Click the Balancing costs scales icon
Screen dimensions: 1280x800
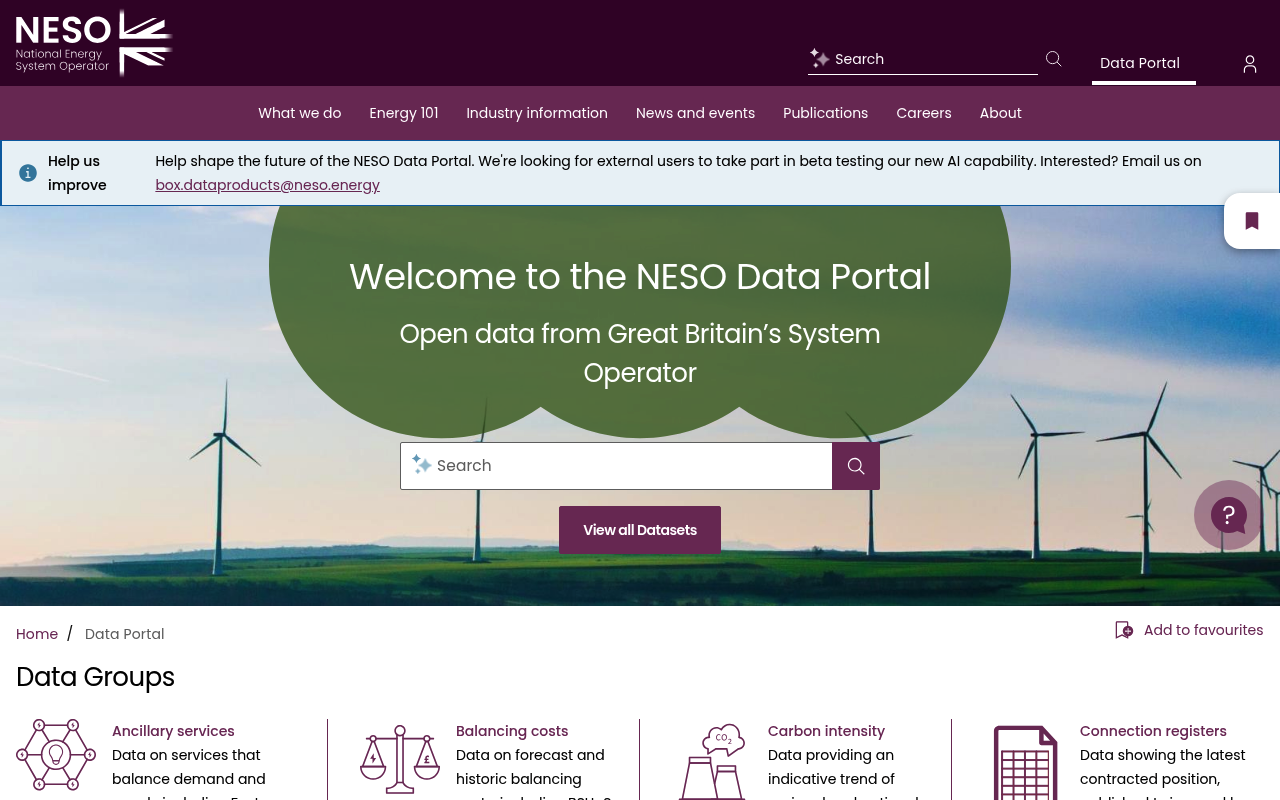click(x=400, y=760)
